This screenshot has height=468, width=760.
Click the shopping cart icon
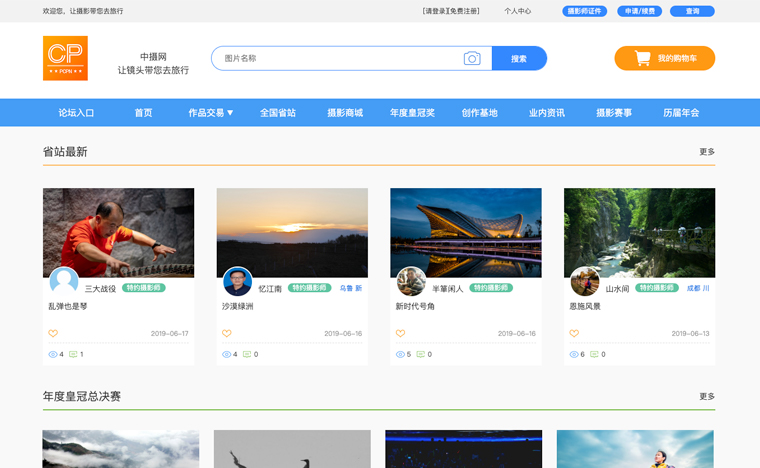coord(643,59)
